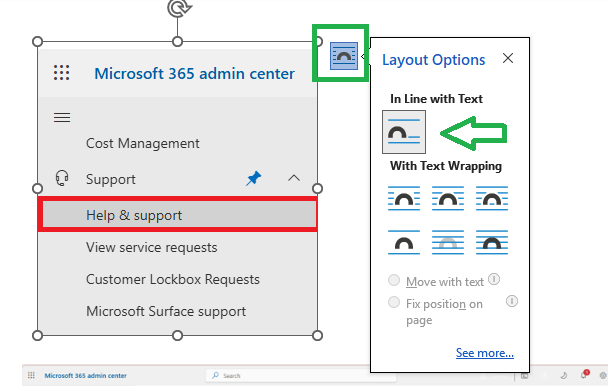Click the rotation handle above the picture
Viewport: 608px width, 386px height.
pos(179,8)
